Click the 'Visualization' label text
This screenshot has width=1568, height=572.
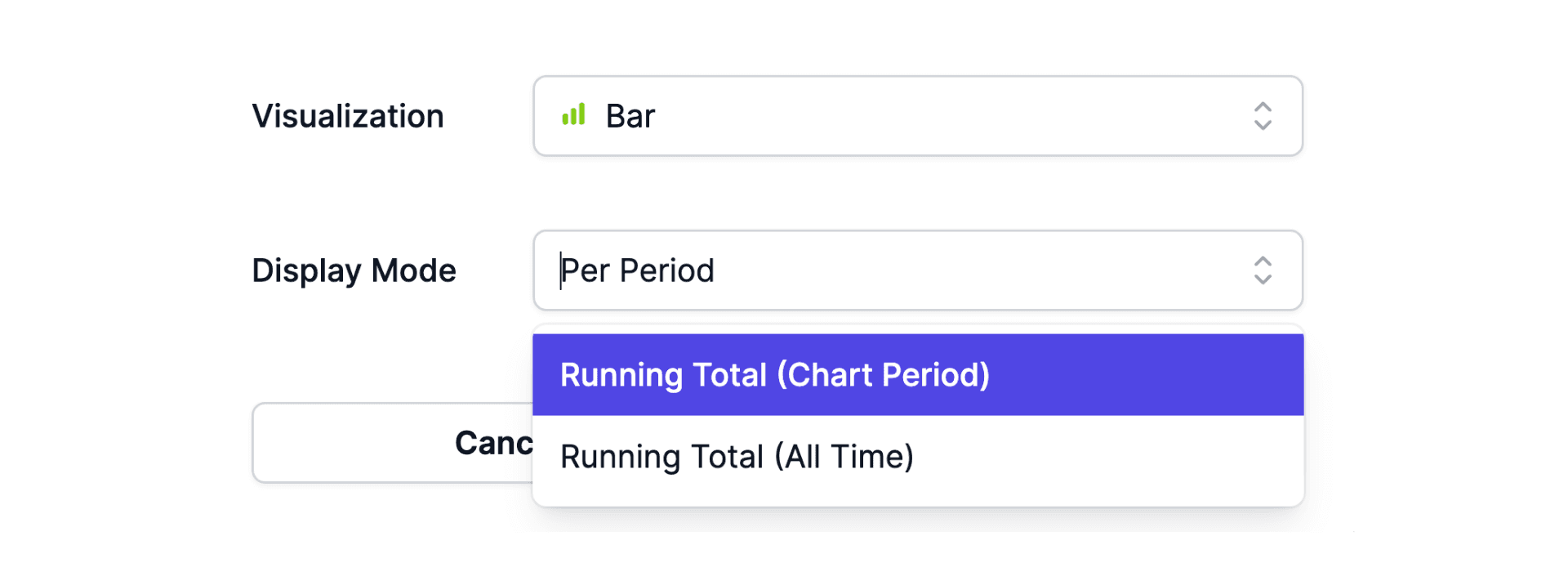point(348,116)
